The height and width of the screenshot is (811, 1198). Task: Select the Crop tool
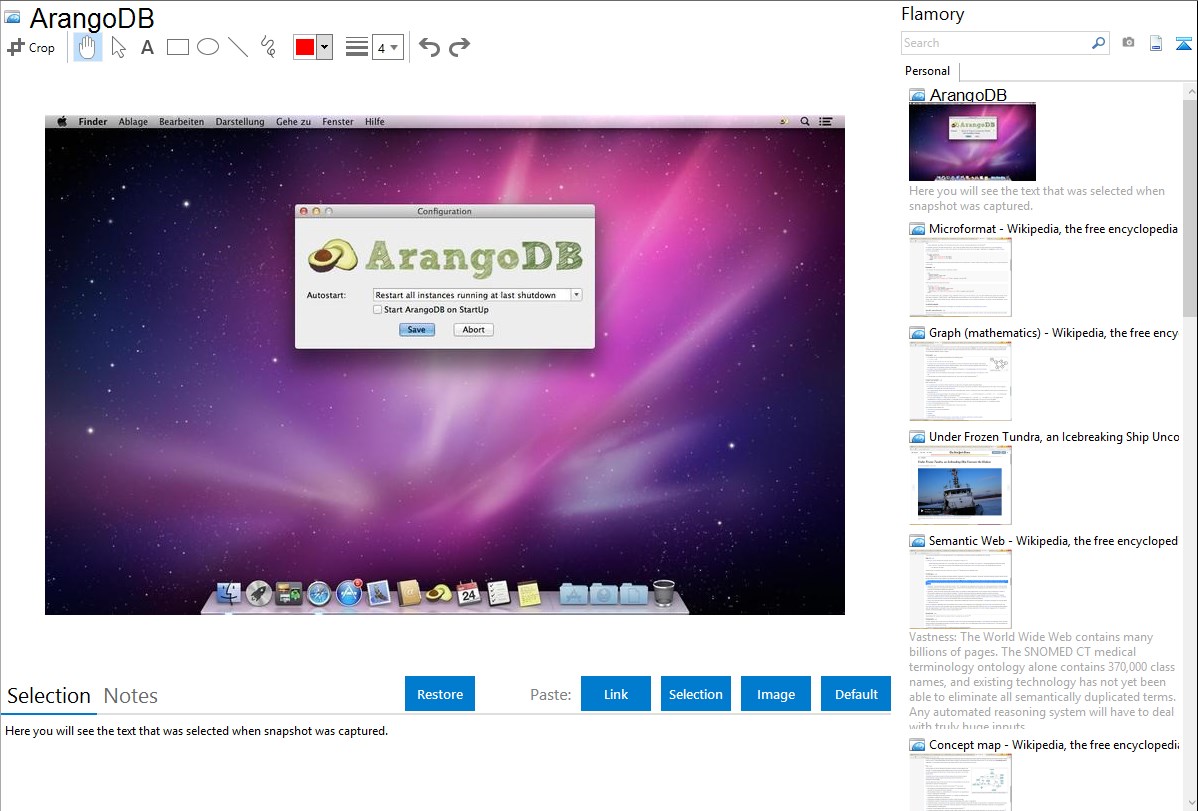[x=31, y=47]
